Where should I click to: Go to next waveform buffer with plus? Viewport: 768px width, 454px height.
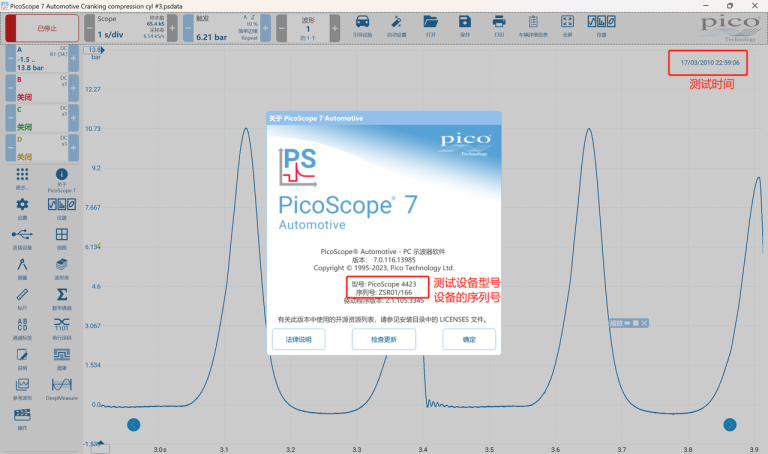[335, 28]
